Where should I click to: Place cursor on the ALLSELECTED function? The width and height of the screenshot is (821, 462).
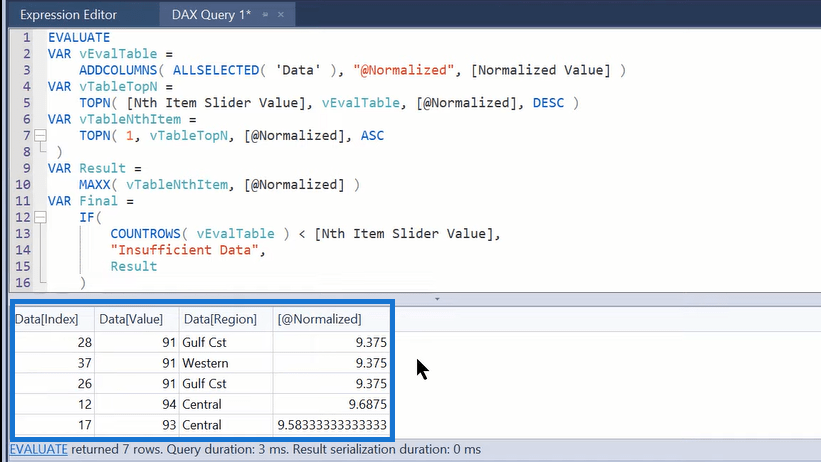[216, 70]
